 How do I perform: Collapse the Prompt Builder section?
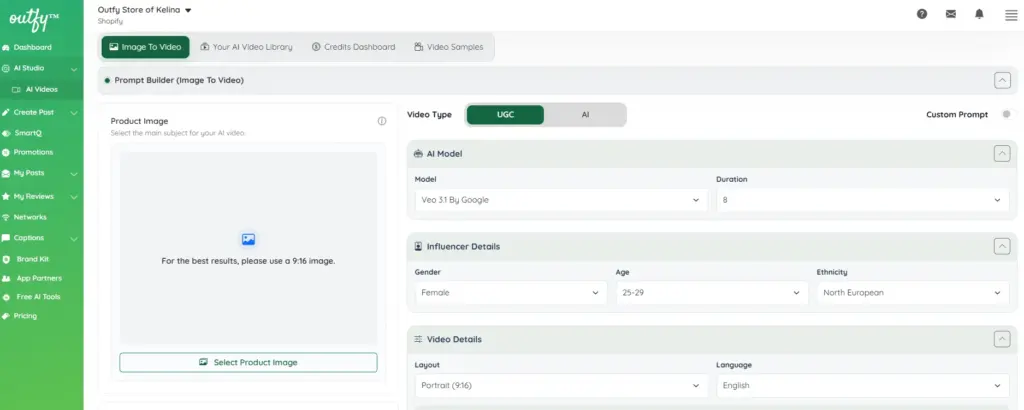[x=1002, y=80]
